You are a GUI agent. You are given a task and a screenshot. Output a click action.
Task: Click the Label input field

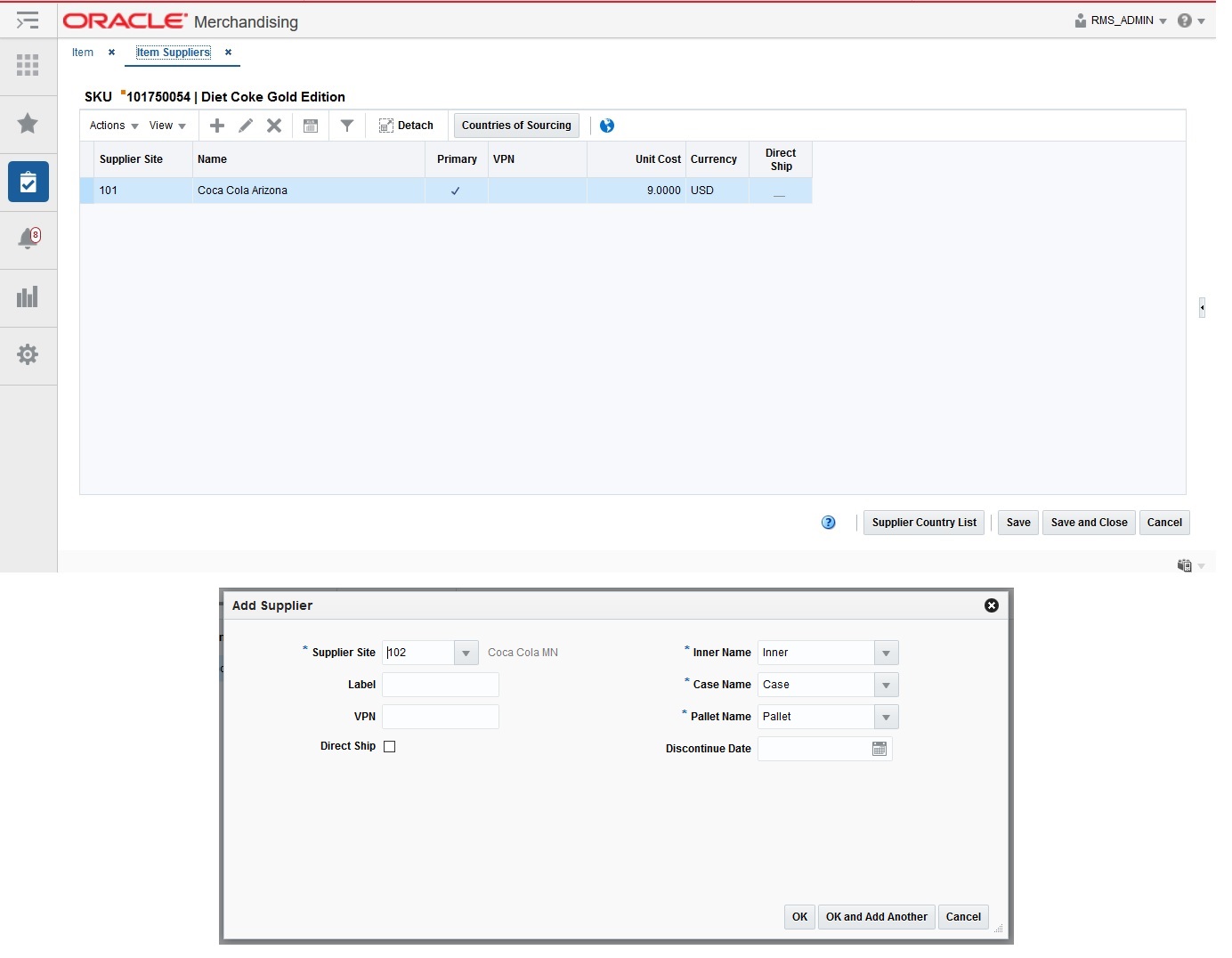(x=441, y=685)
